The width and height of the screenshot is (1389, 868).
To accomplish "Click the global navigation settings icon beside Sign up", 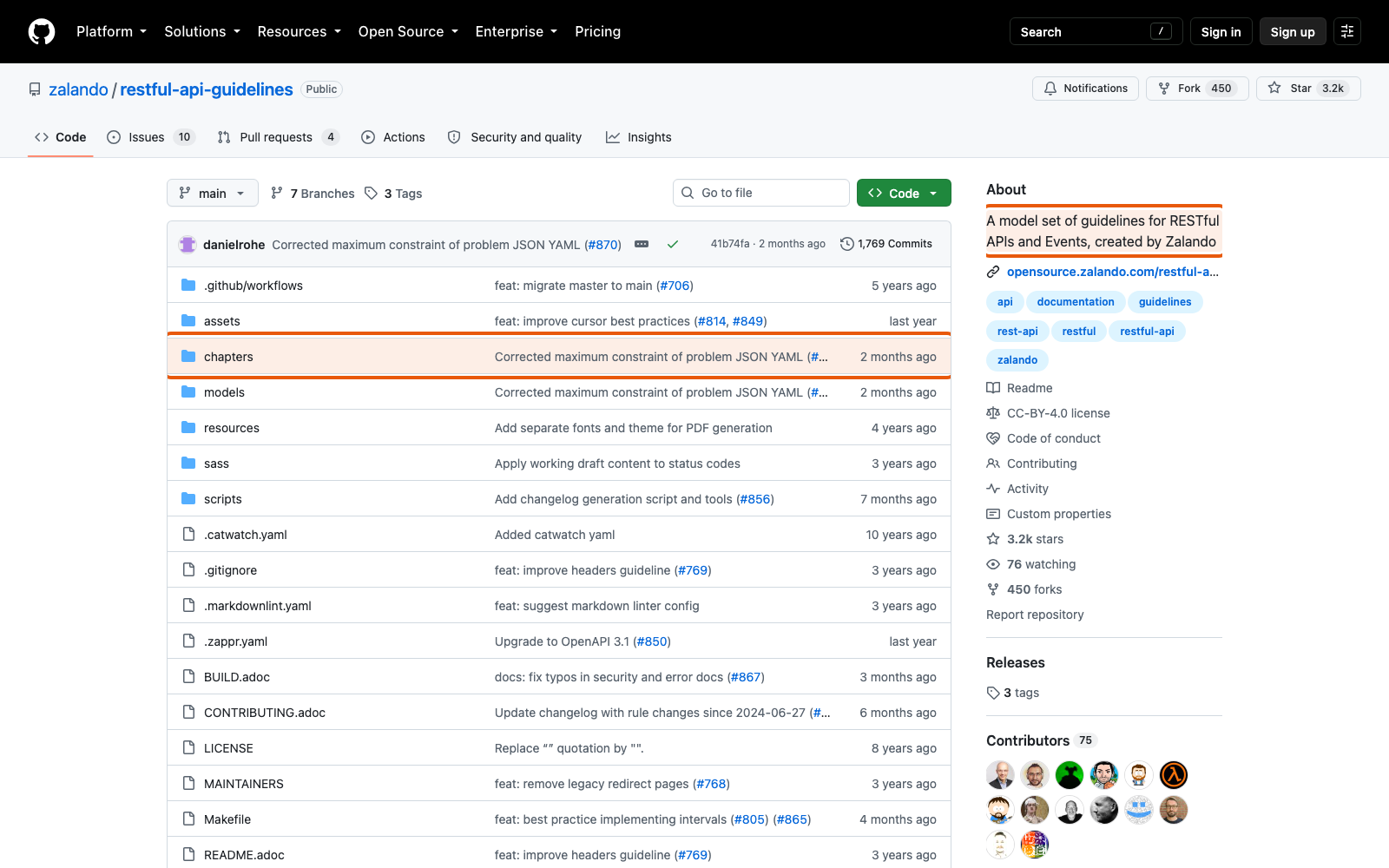I will click(x=1347, y=31).
